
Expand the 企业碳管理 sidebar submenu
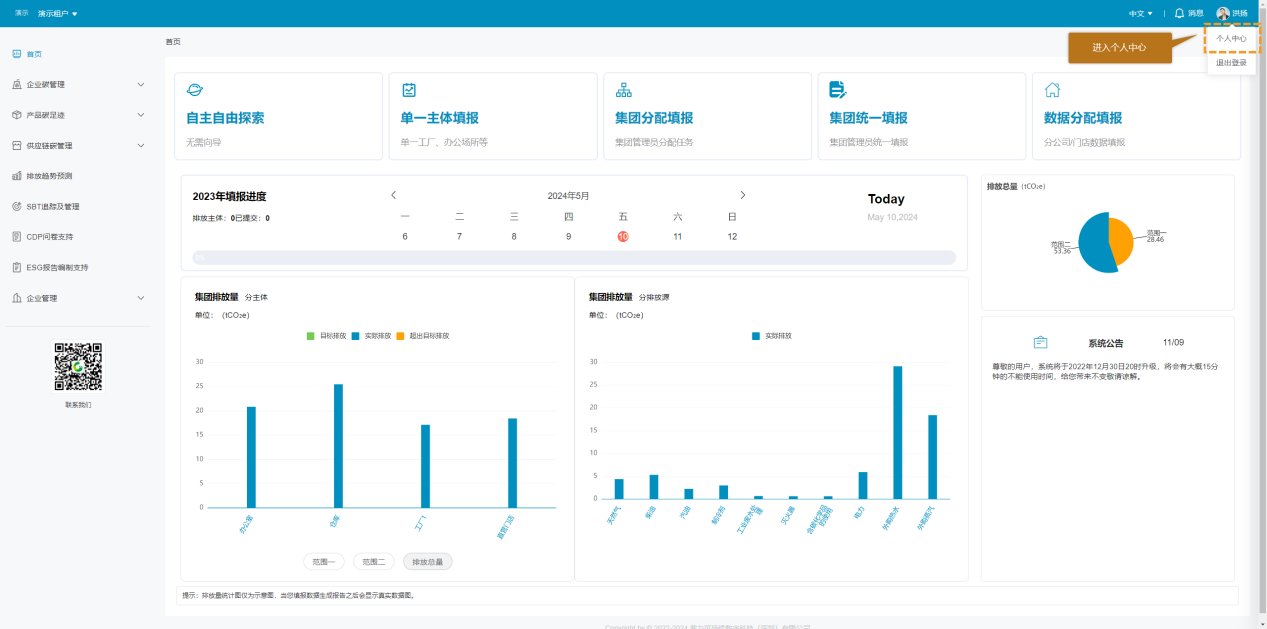pyautogui.click(x=140, y=85)
